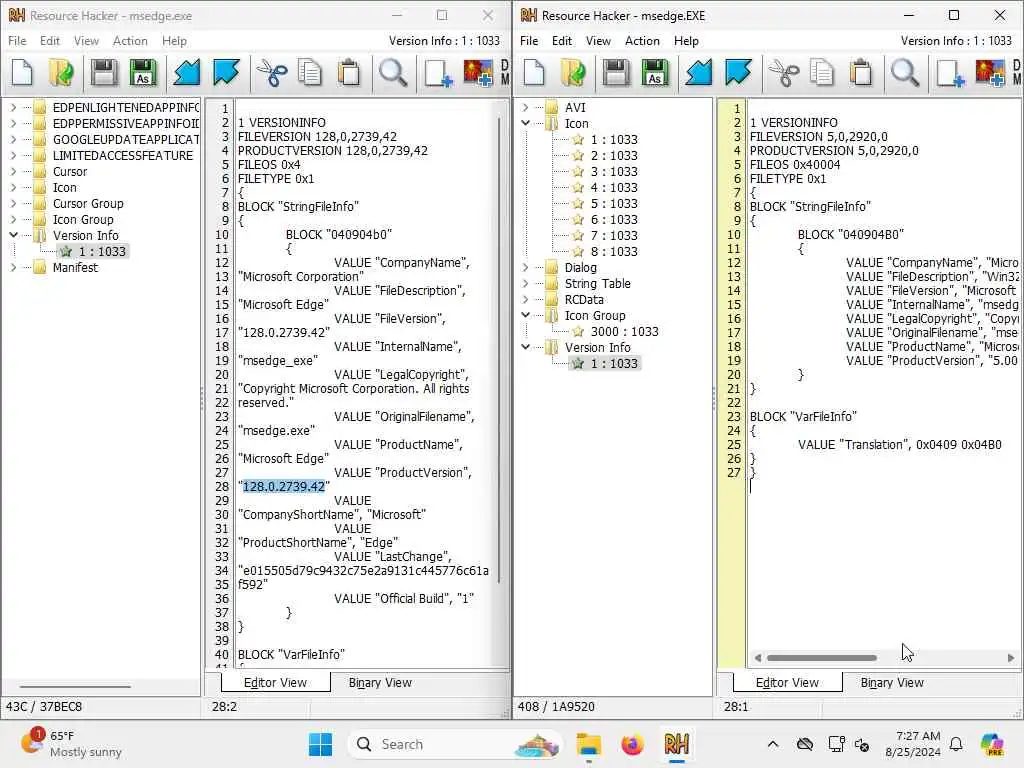Click Find magnifier icon in left window
1024x768 pixels.
(x=393, y=72)
